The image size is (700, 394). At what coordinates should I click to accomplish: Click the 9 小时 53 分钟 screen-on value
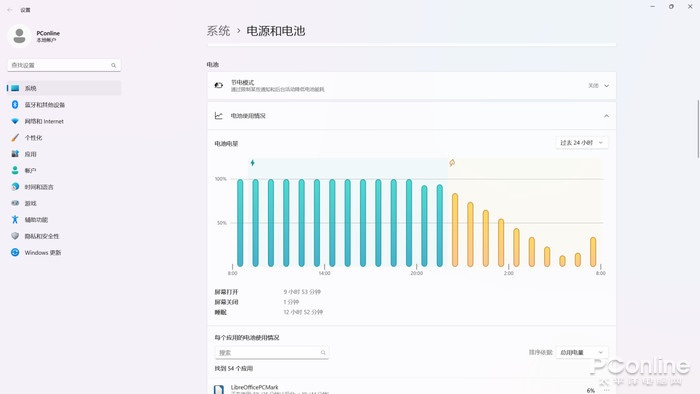click(302, 292)
